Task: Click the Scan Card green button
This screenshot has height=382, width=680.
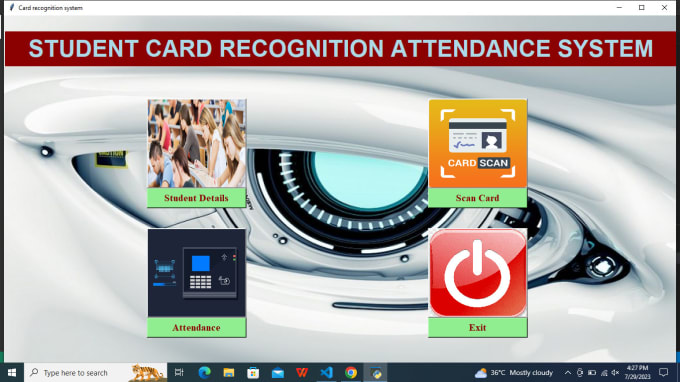Action: [478, 198]
